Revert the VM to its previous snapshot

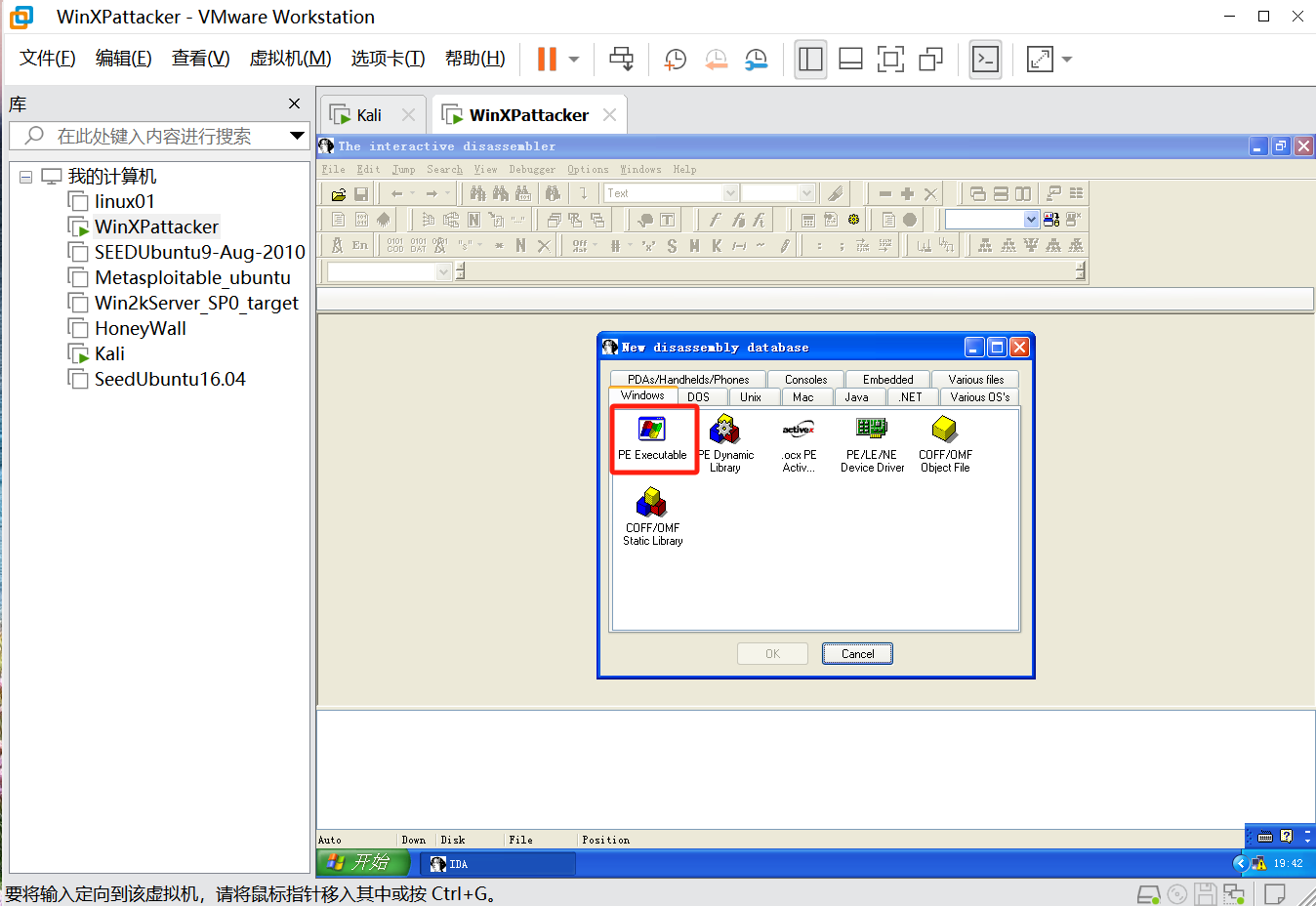click(x=716, y=60)
